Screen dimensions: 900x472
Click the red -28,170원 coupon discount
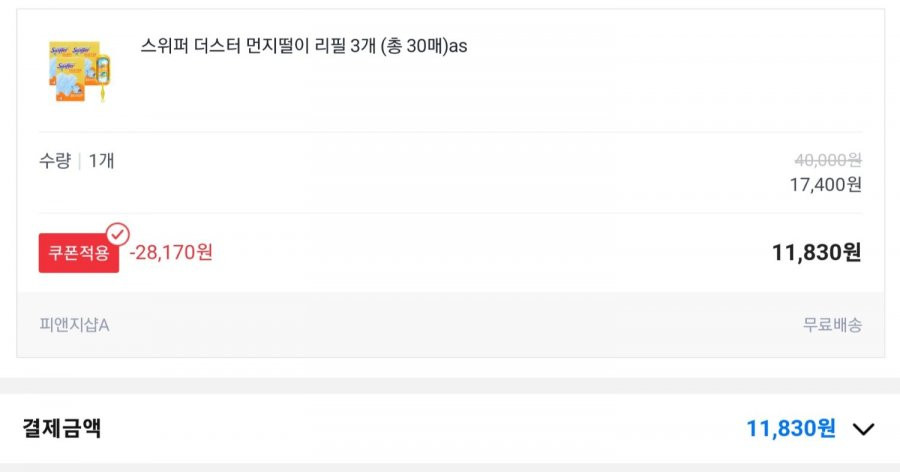[x=171, y=252]
